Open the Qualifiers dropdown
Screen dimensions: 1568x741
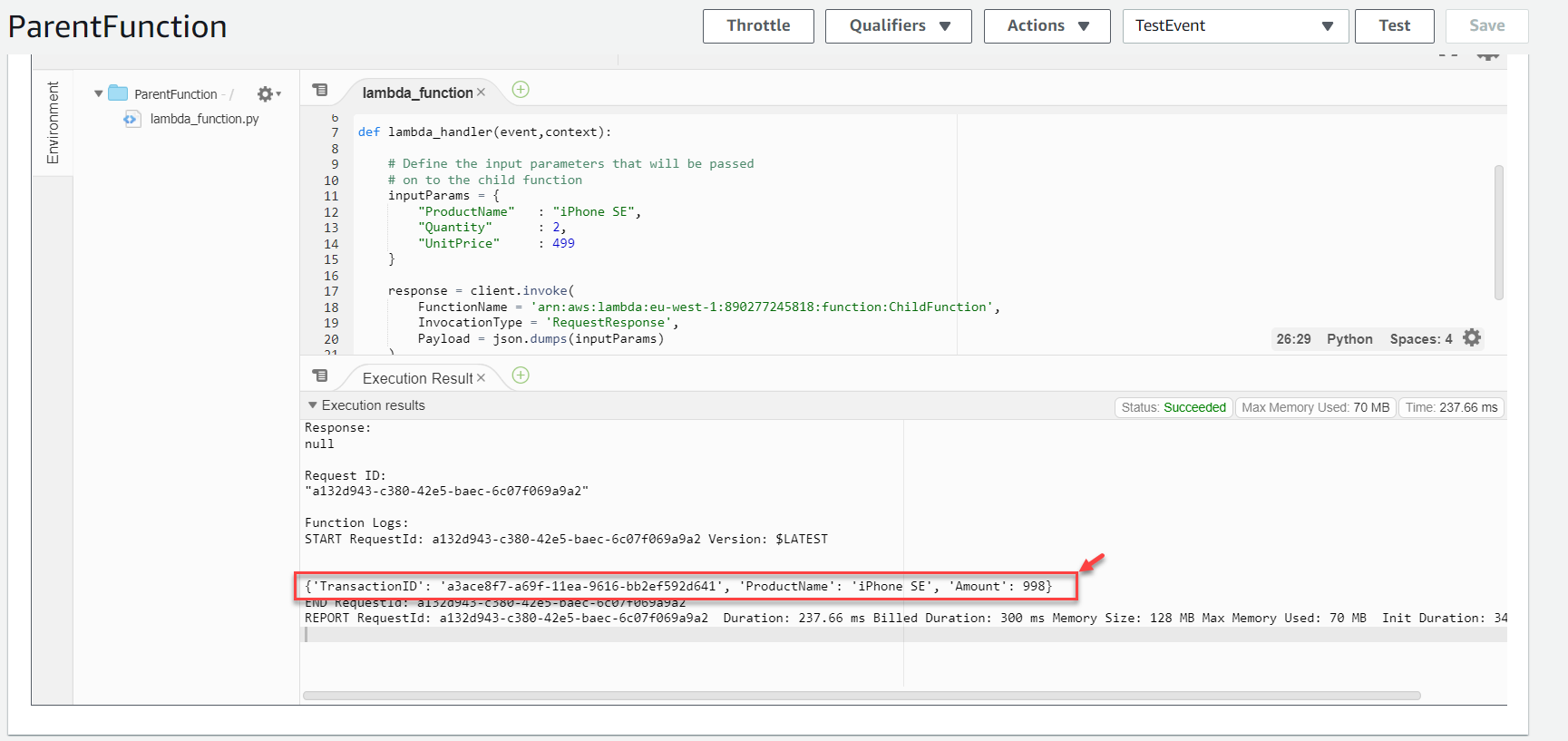pos(898,26)
